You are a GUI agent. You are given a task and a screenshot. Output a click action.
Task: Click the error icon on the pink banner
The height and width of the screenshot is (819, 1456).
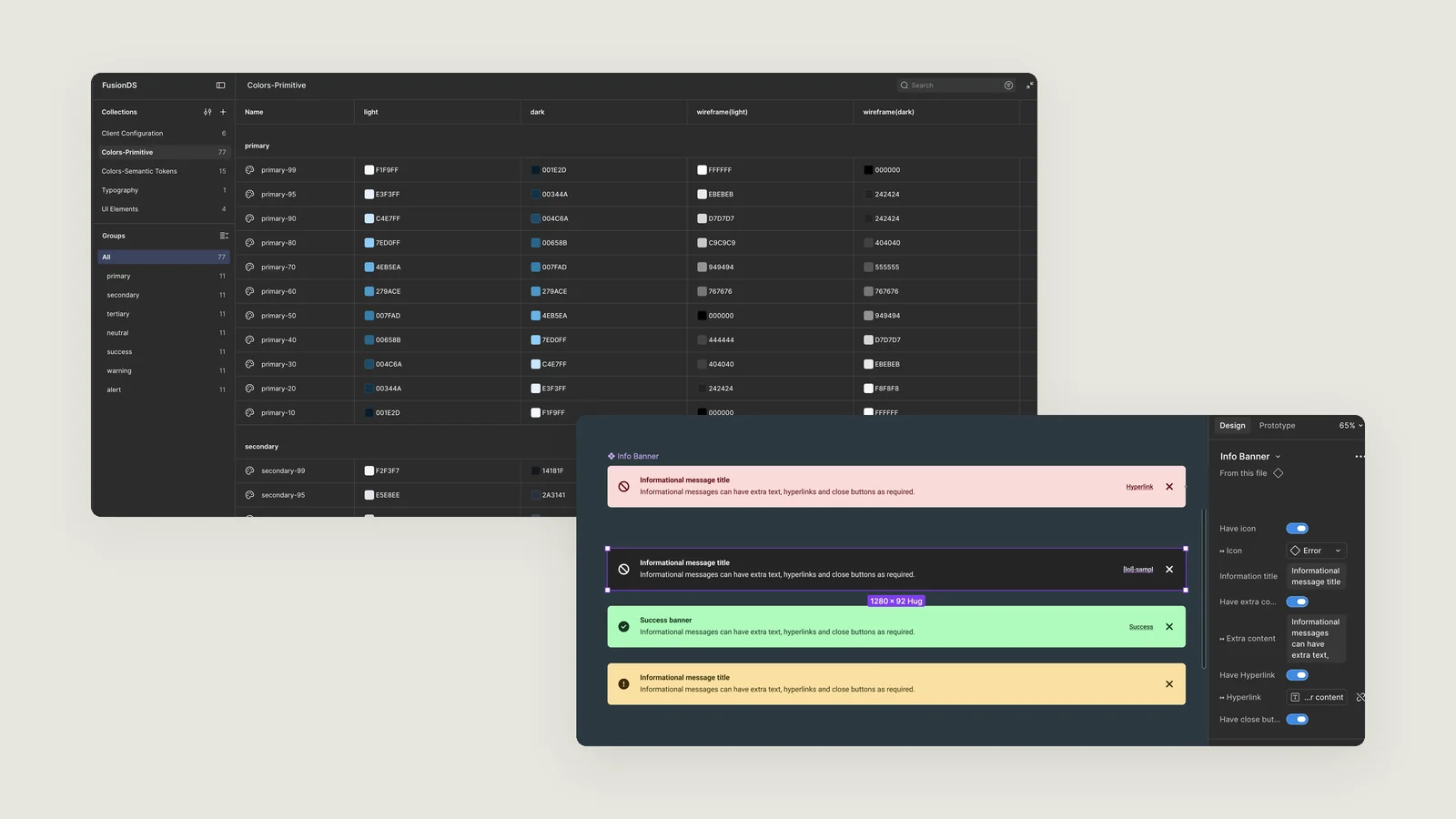(x=623, y=487)
